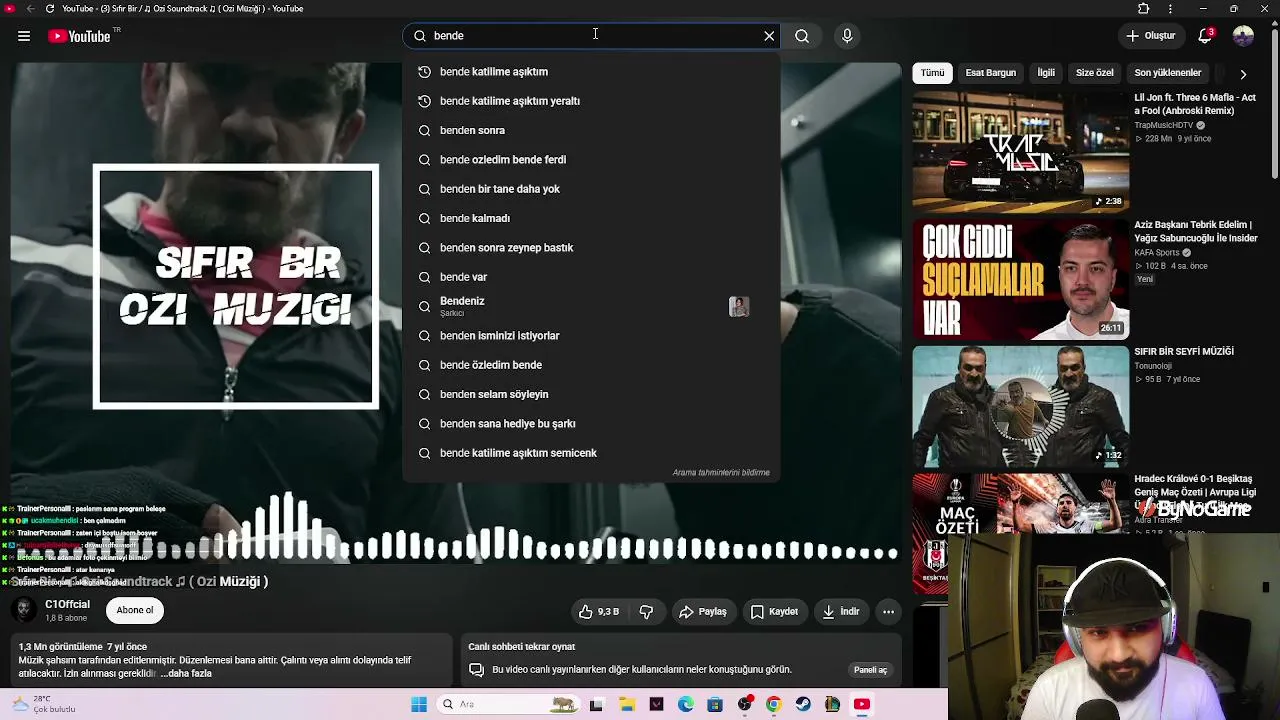This screenshot has height=720, width=1280.
Task: Start voice search with microphone
Action: 847,36
